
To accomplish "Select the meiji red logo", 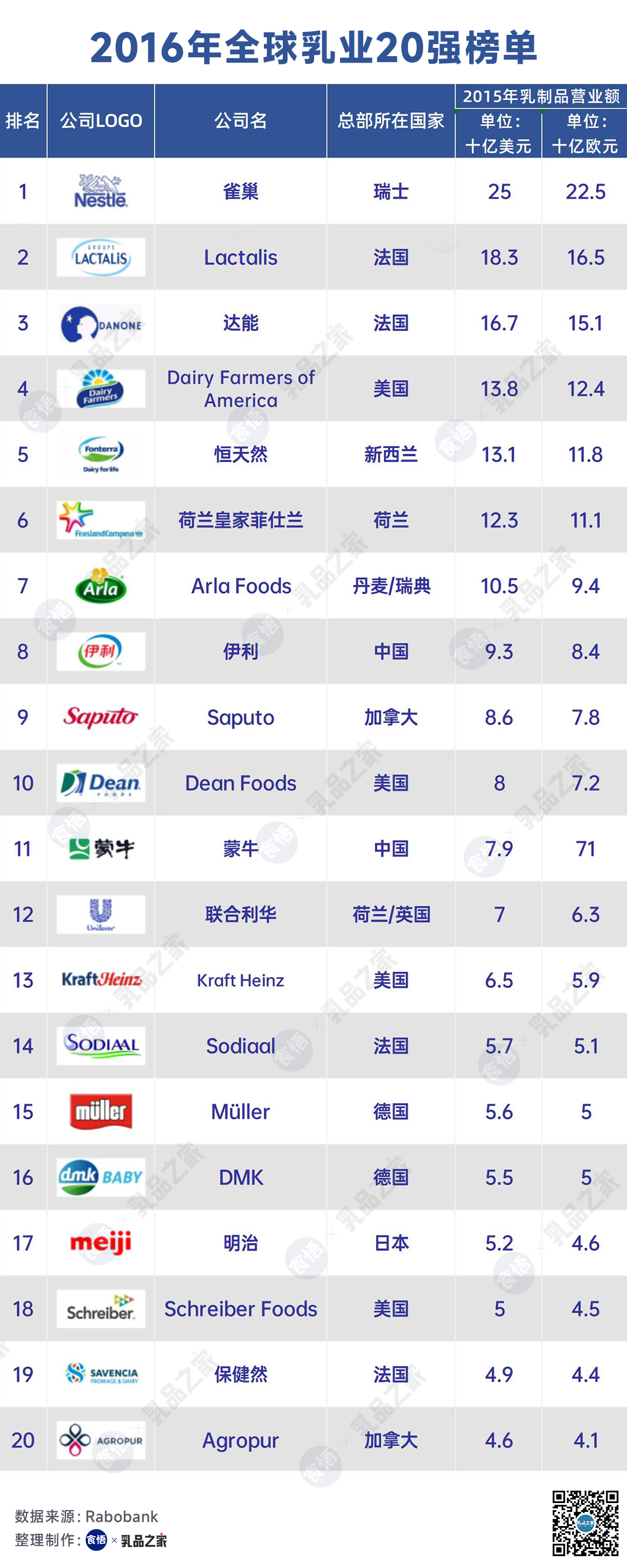I will (101, 1242).
